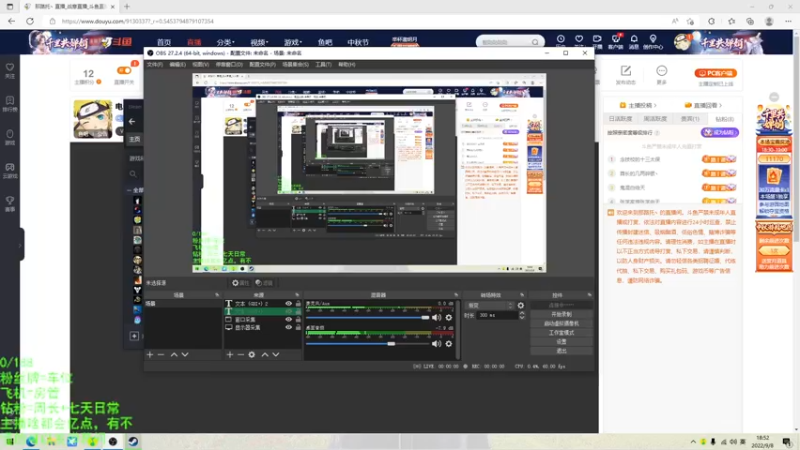The width and height of the screenshot is (800, 450).
Task: Increase transition duration with up arrow
Action: point(521,313)
